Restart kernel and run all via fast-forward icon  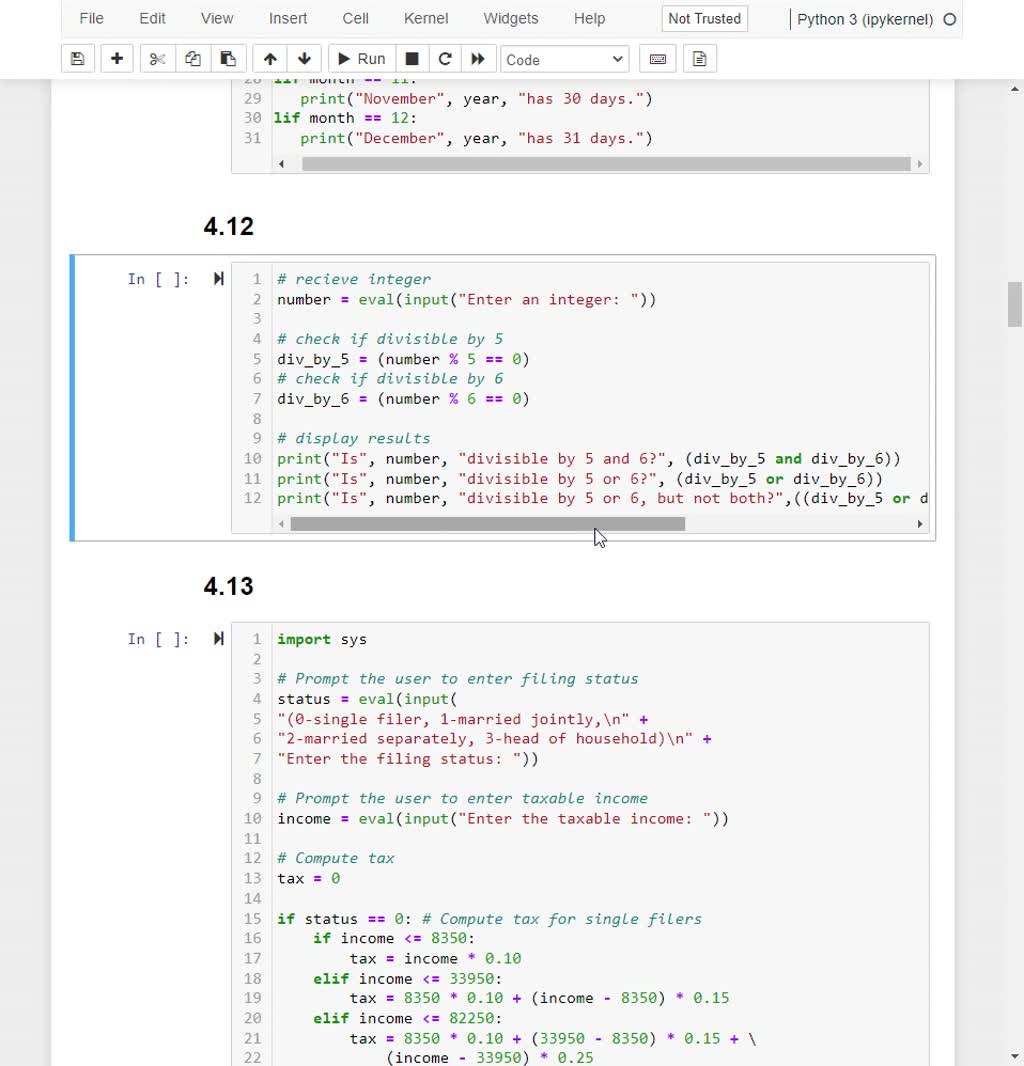478,58
